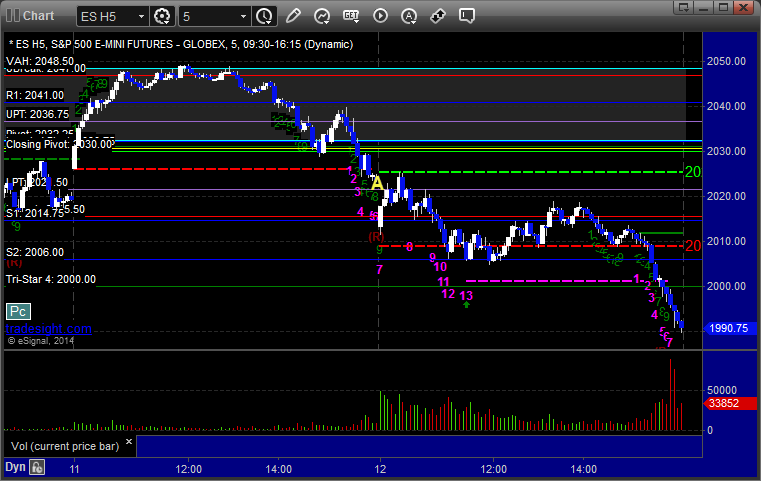761x481 pixels.
Task: Open the circled A alerts menu
Action: [x=409, y=16]
